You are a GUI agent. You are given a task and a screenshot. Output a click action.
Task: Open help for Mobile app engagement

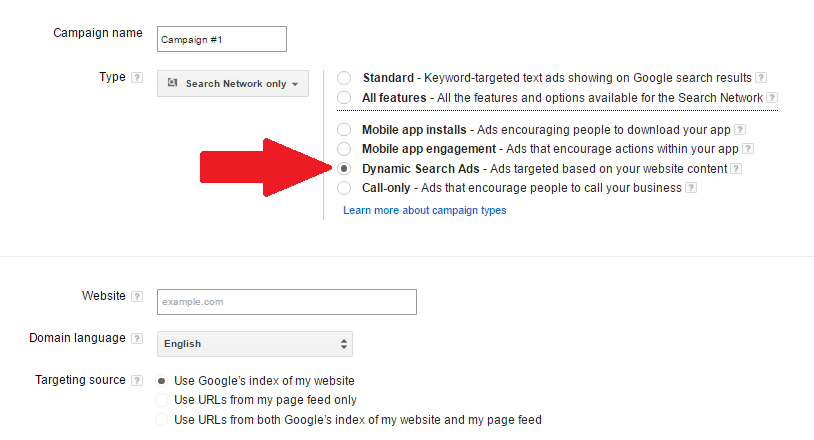(x=748, y=149)
